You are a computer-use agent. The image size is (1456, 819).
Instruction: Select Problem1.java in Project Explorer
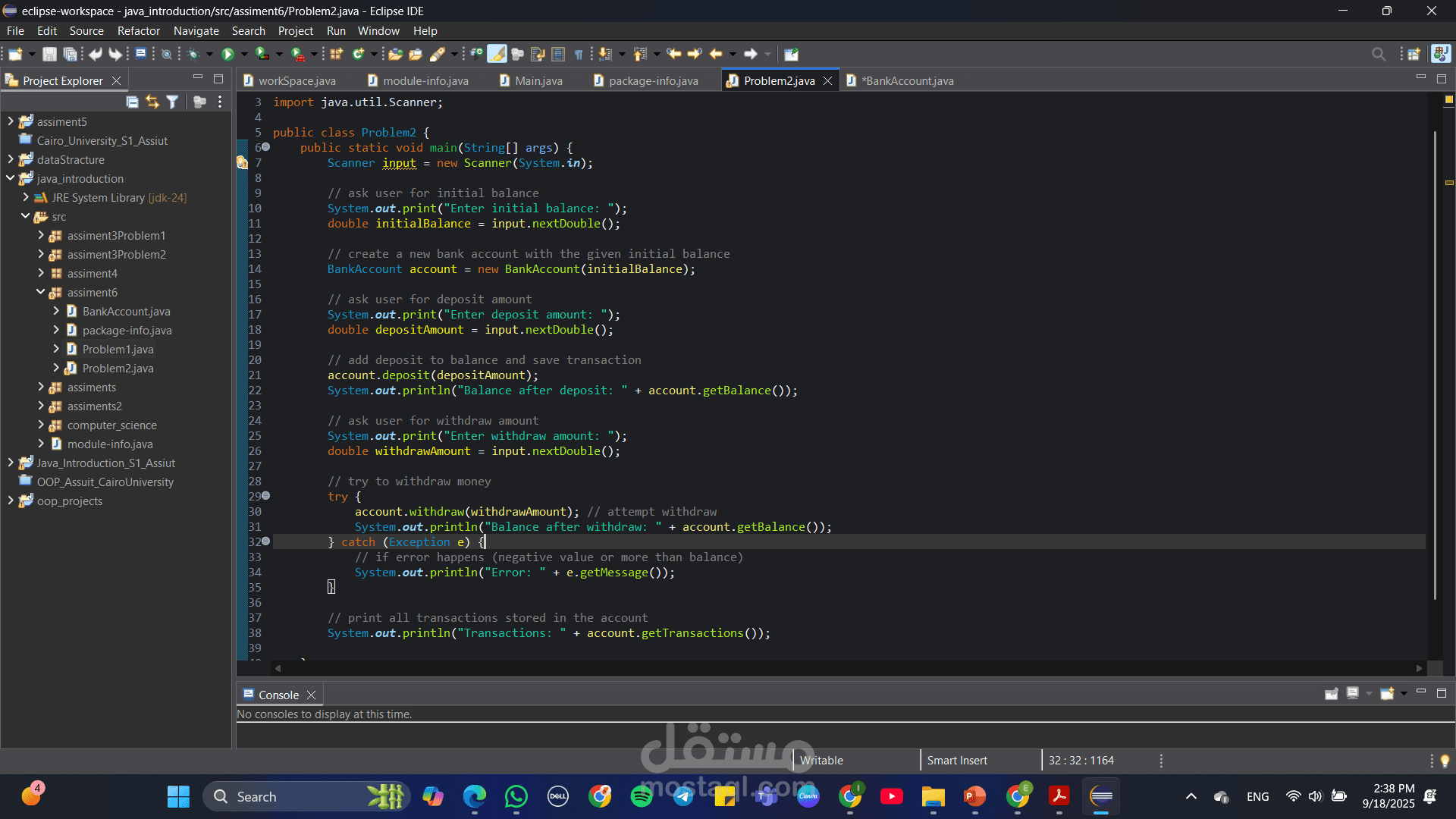(118, 349)
